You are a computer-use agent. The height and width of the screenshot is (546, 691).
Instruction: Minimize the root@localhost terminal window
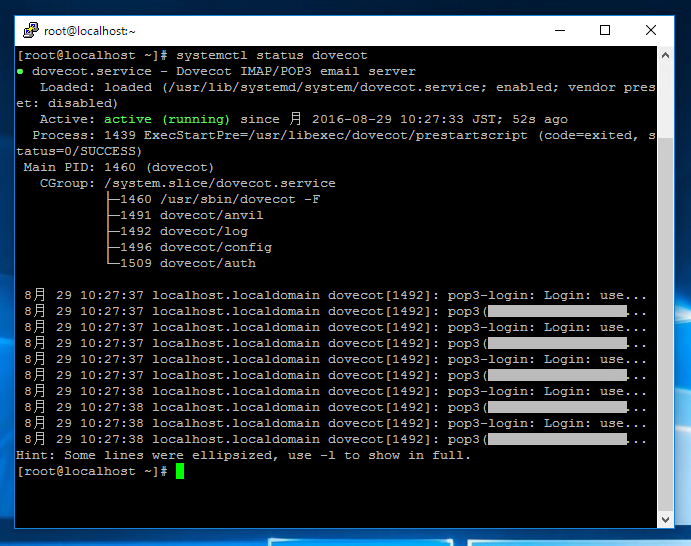point(560,30)
